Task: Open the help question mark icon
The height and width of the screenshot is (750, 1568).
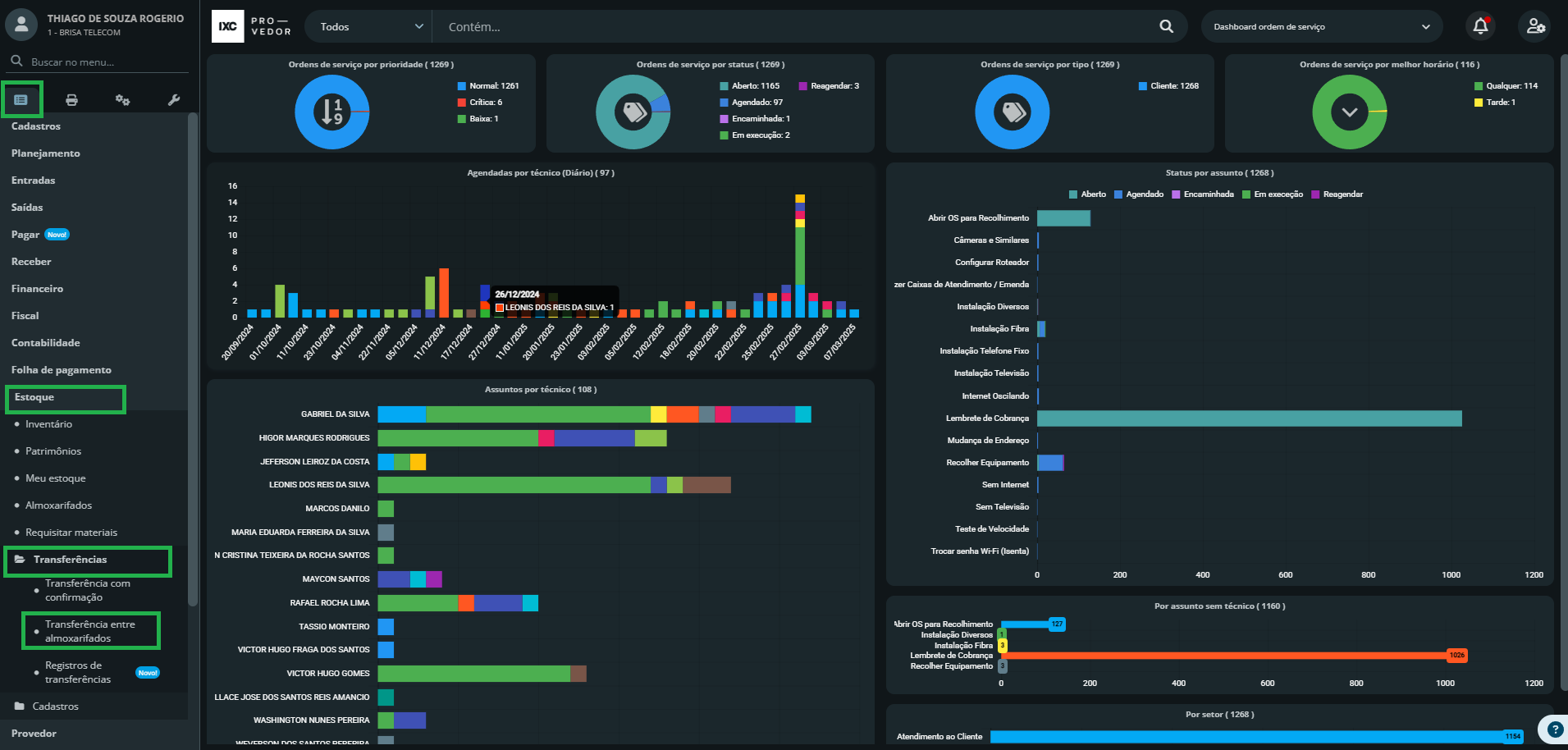Action: (x=1555, y=729)
